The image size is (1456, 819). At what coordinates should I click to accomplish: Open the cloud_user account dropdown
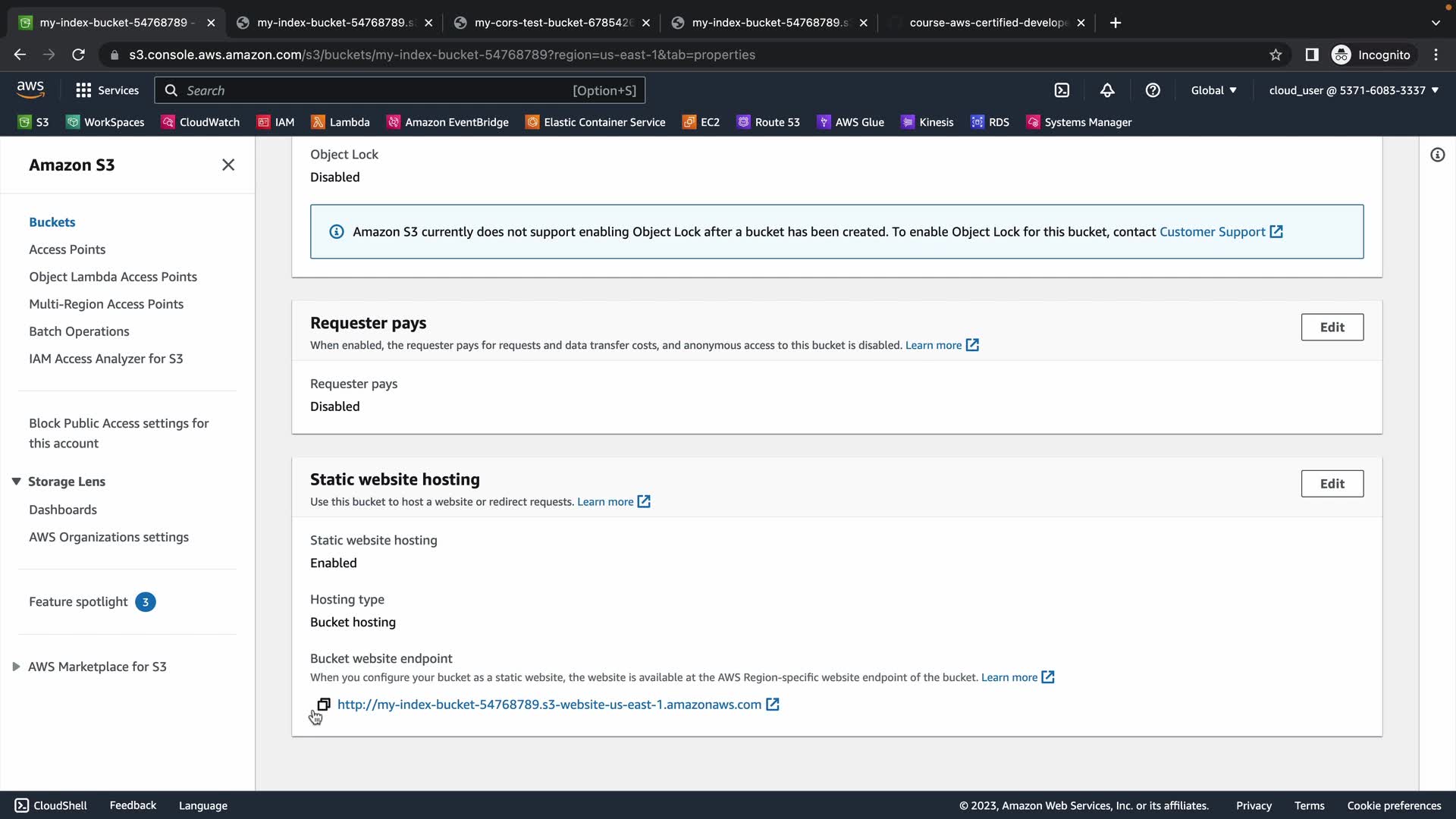(1354, 90)
